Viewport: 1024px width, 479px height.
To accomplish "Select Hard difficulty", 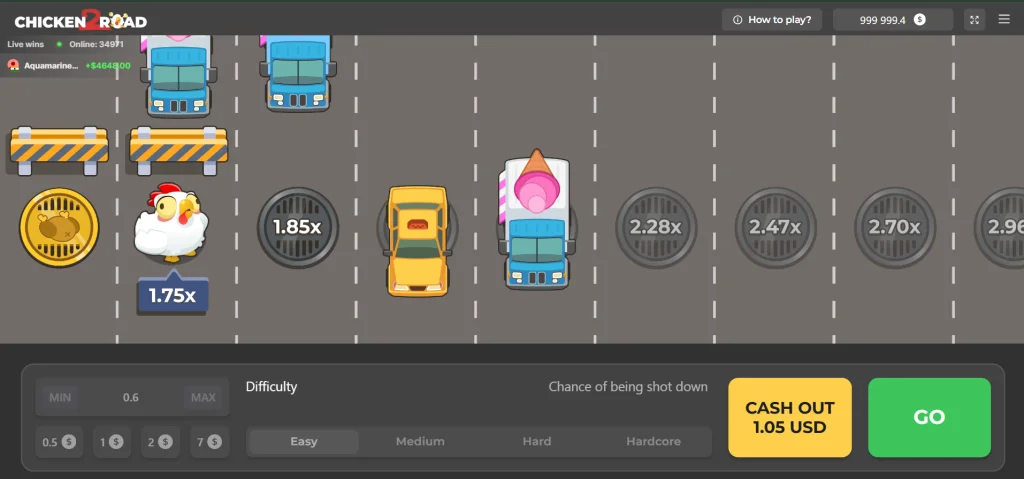I will click(x=537, y=442).
